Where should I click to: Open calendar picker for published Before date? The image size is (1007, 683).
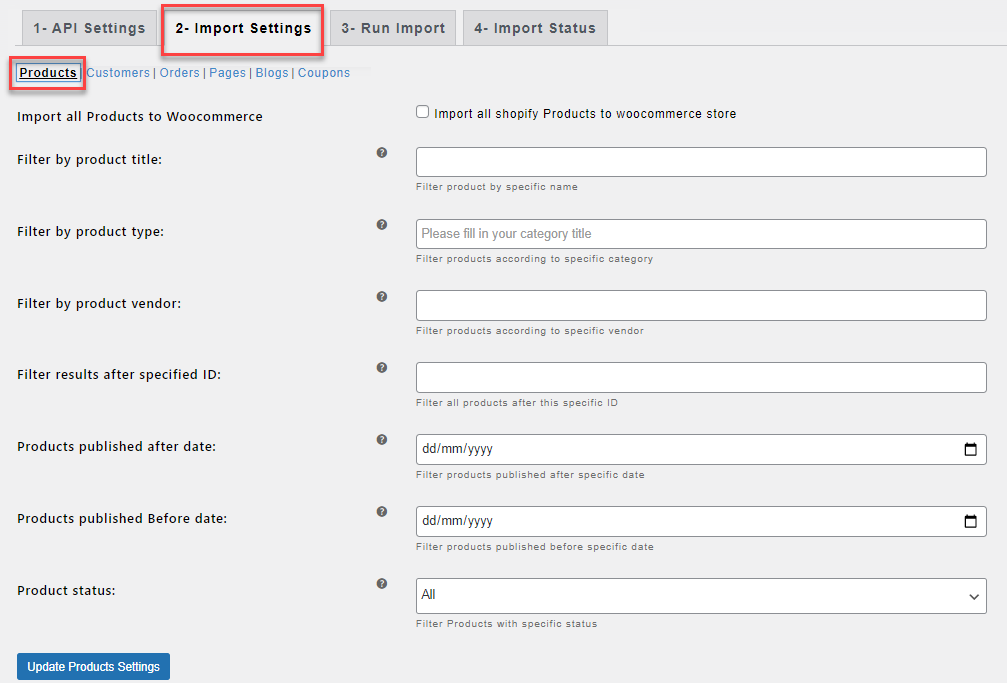point(970,521)
